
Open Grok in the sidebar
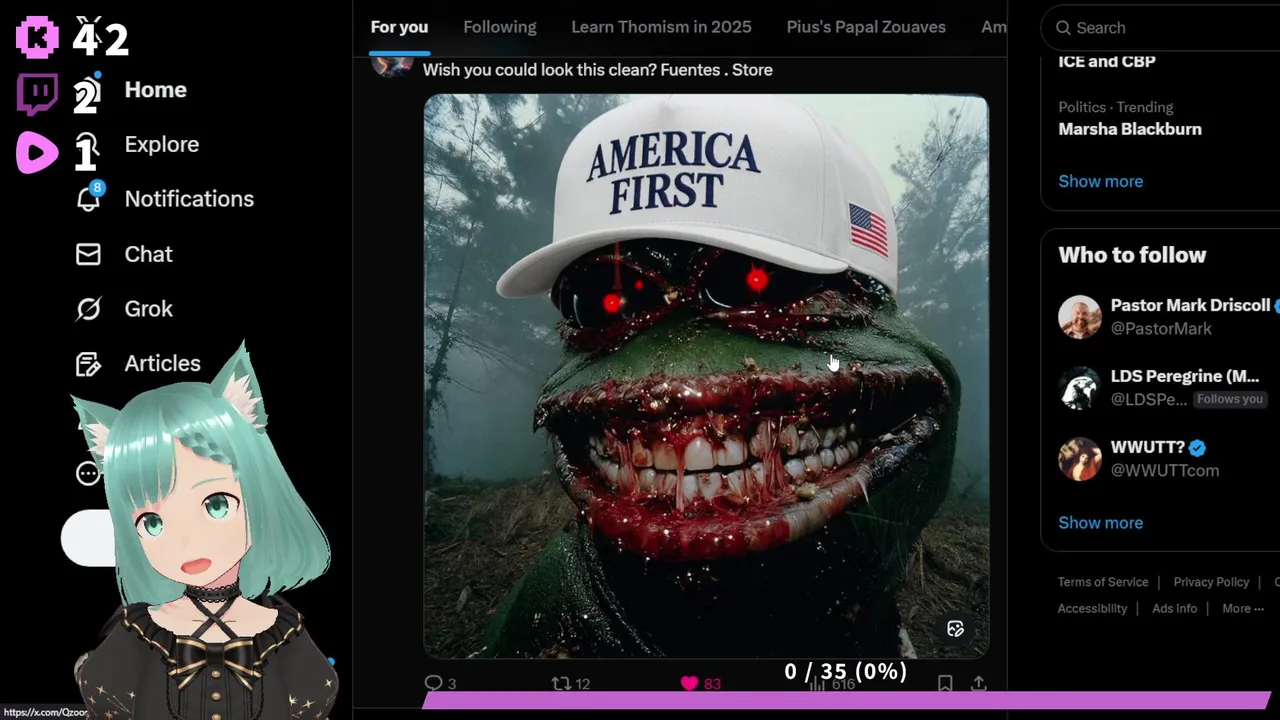tap(148, 309)
